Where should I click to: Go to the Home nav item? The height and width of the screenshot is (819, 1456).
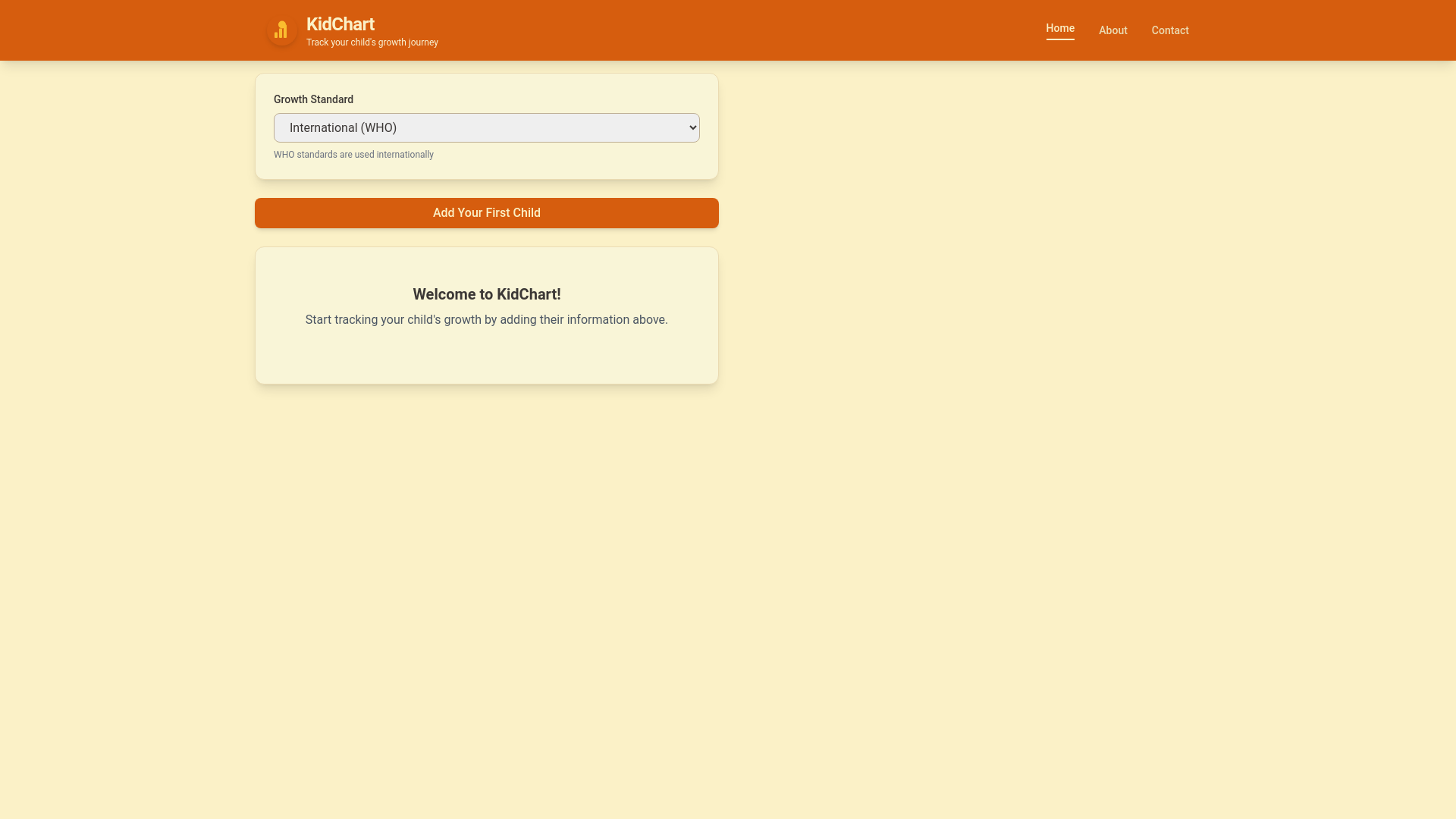click(x=1059, y=28)
